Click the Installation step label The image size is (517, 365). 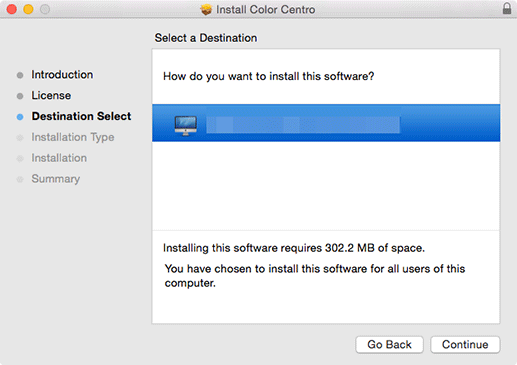(59, 158)
